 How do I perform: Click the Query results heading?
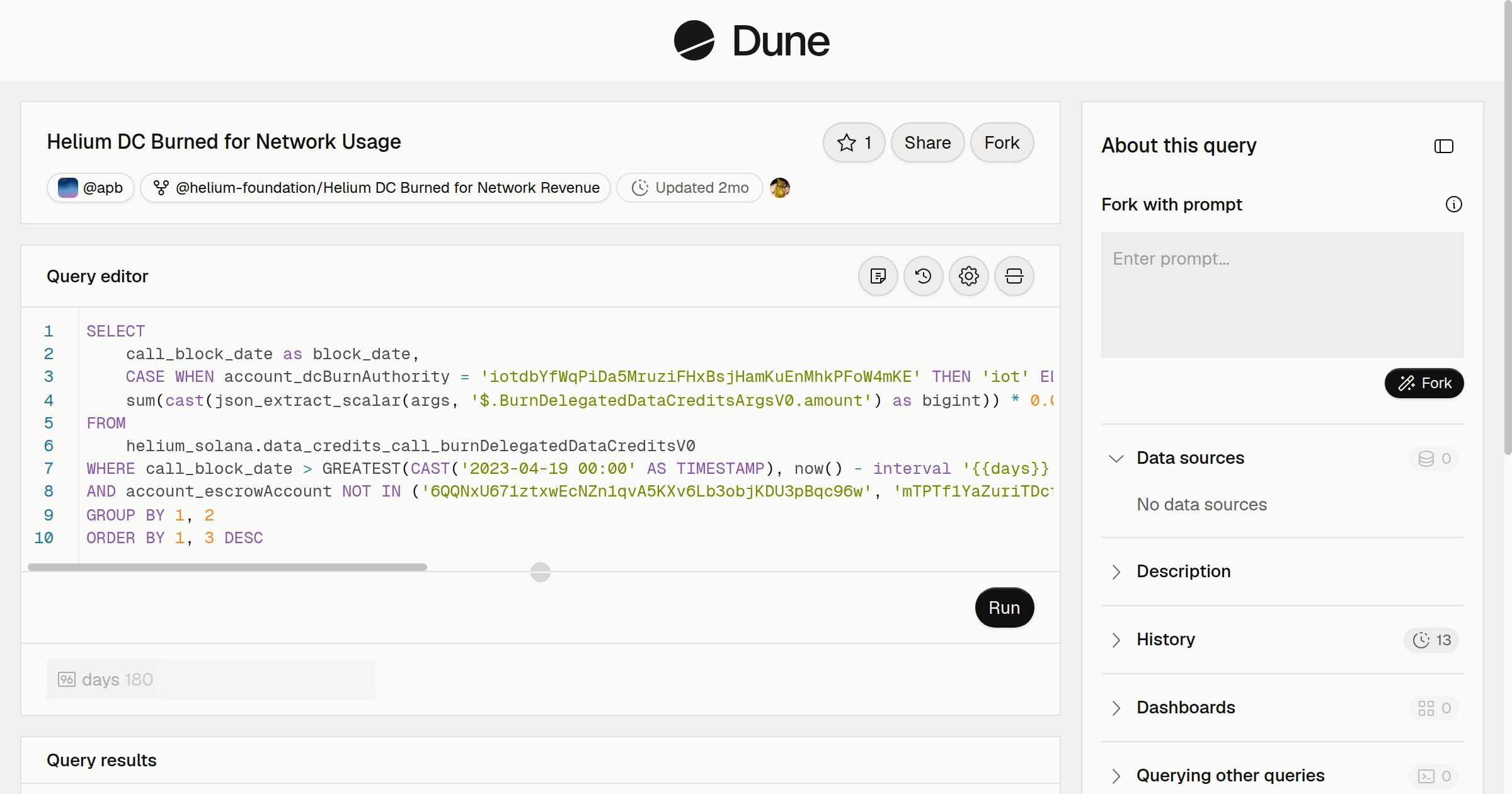101,761
